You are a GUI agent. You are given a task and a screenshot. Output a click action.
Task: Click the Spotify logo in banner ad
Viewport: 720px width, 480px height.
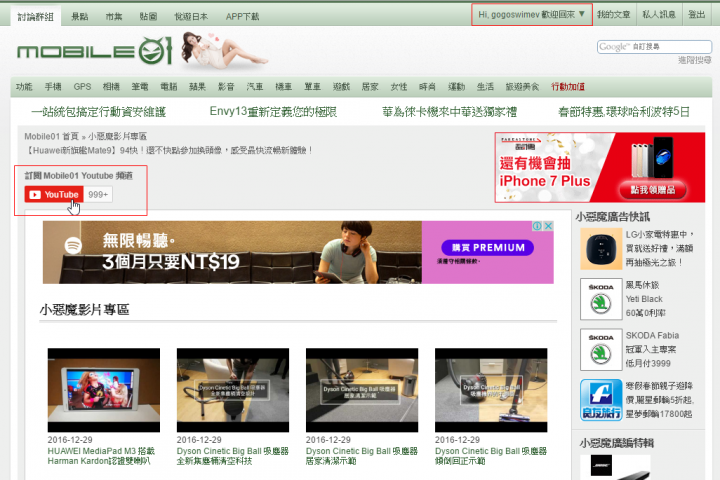(73, 245)
